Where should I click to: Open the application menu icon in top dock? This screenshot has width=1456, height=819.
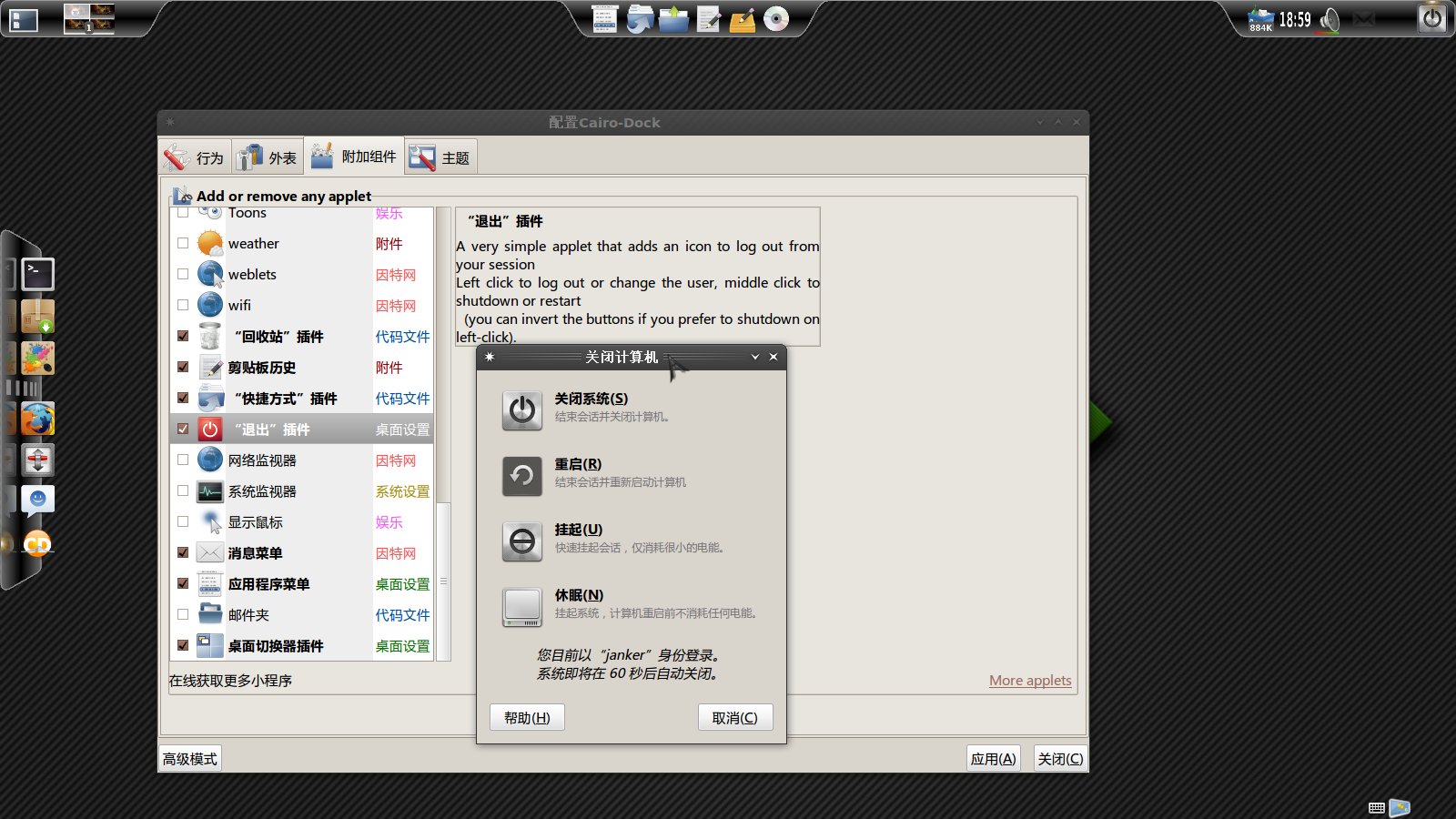tap(605, 19)
